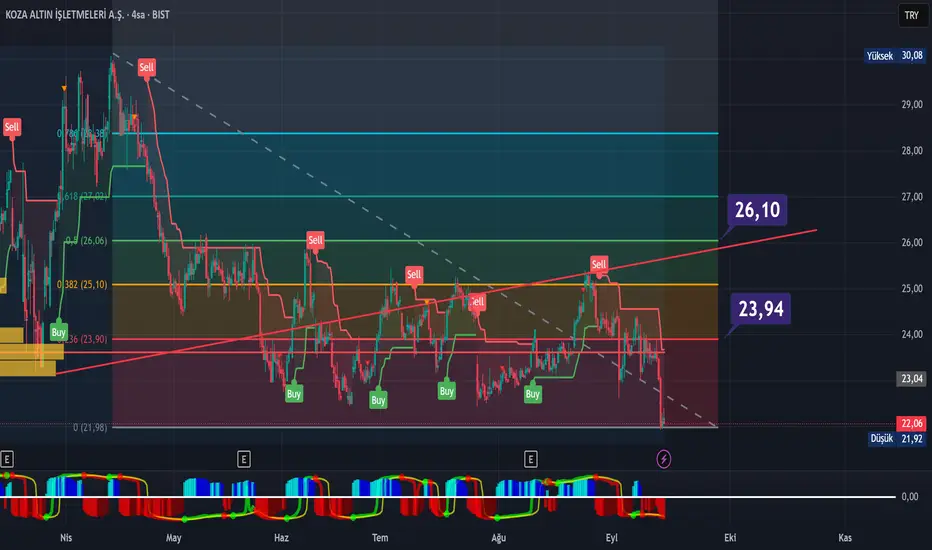This screenshot has width=932, height=550.
Task: Click the topmost Sell signal near May peak
Action: tap(146, 67)
